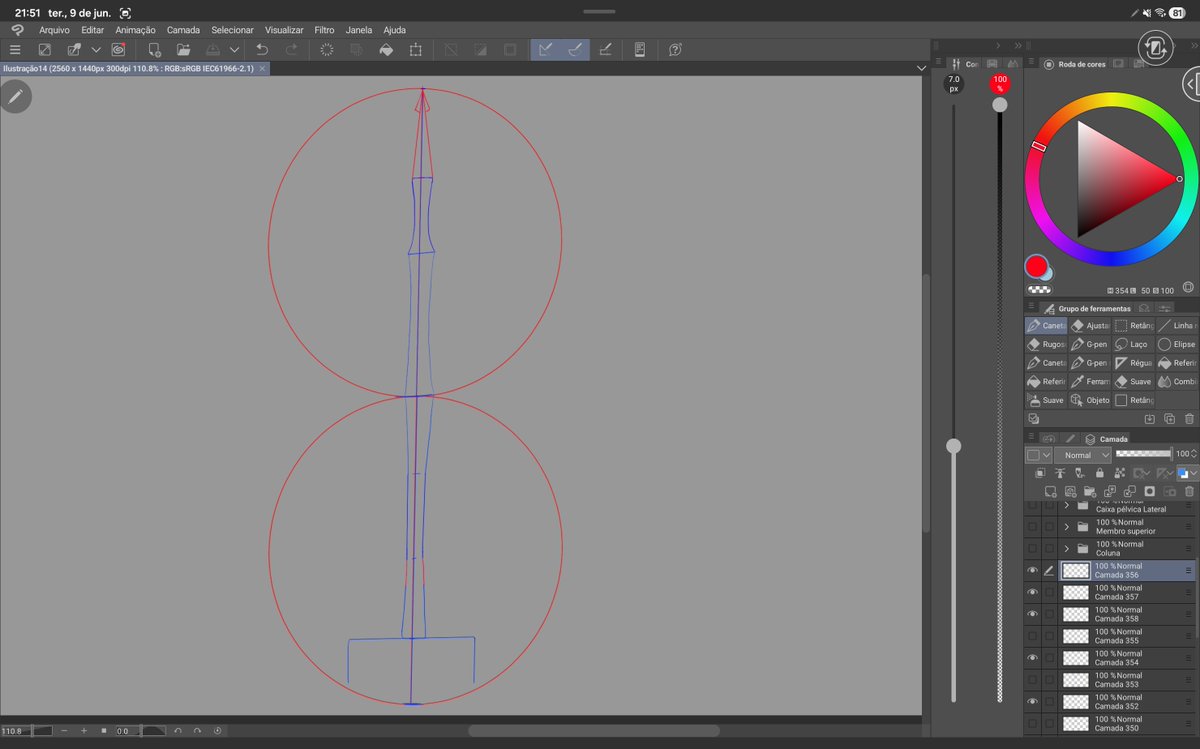This screenshot has width=1200, height=749.
Task: Show layer Camada 355
Action: coord(1033,637)
